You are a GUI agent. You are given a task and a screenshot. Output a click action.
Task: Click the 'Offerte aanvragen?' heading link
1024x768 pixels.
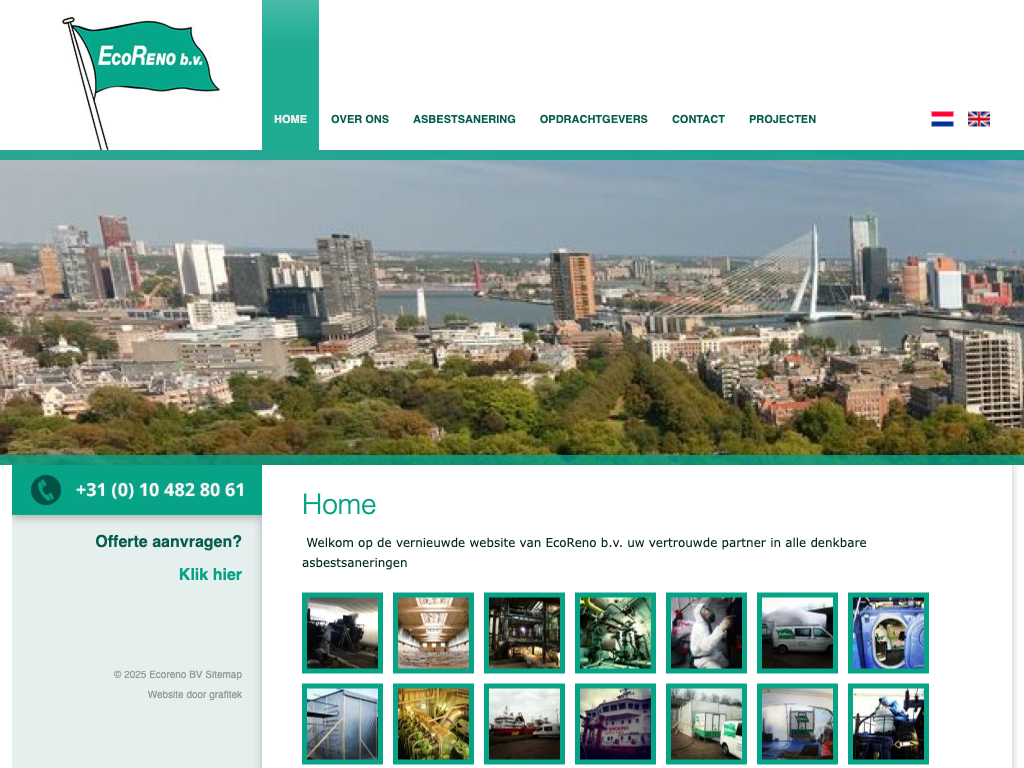[168, 541]
